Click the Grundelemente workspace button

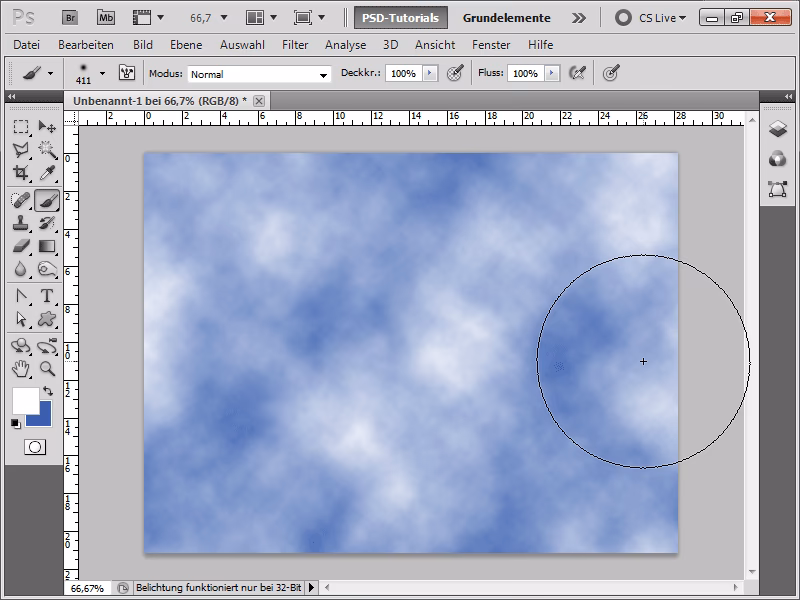506,17
